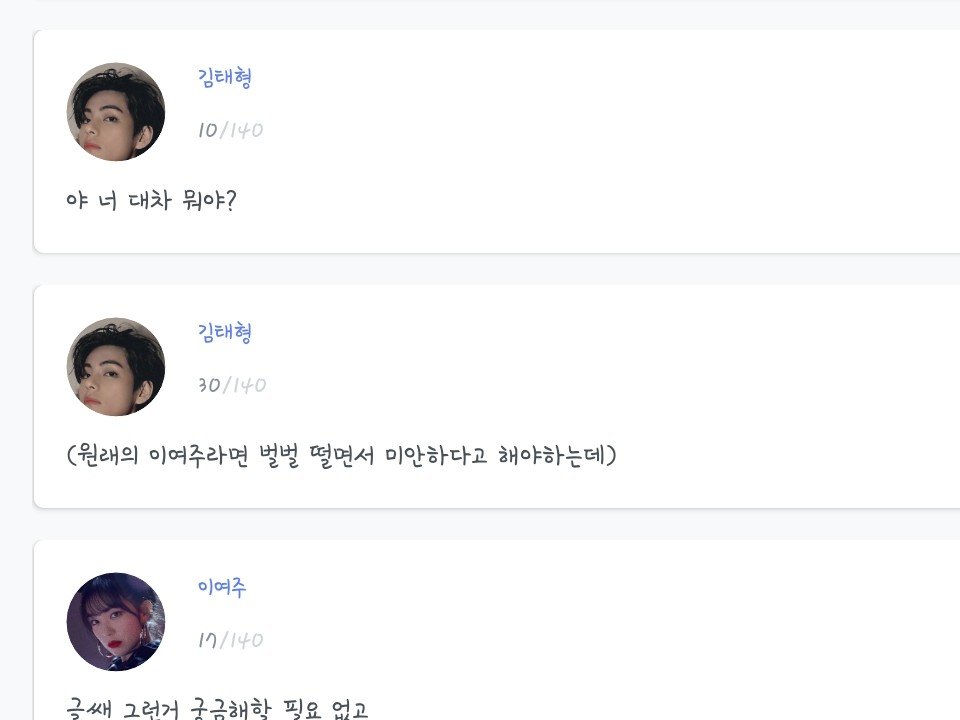Click the 17/140 character counter
This screenshot has height=720, width=960.
[x=230, y=640]
